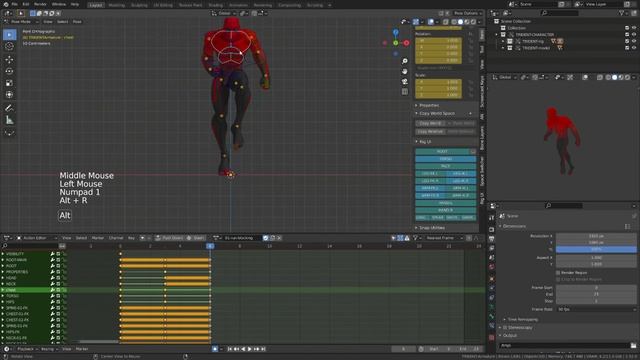
Task: Hide TRIDENT-model via its eye icon
Action: tap(634, 48)
